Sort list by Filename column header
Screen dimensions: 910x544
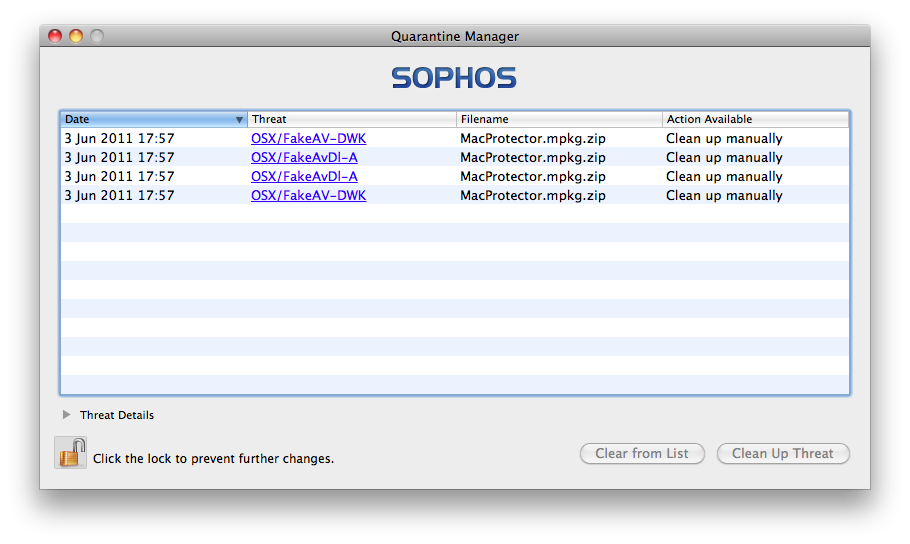(559, 119)
